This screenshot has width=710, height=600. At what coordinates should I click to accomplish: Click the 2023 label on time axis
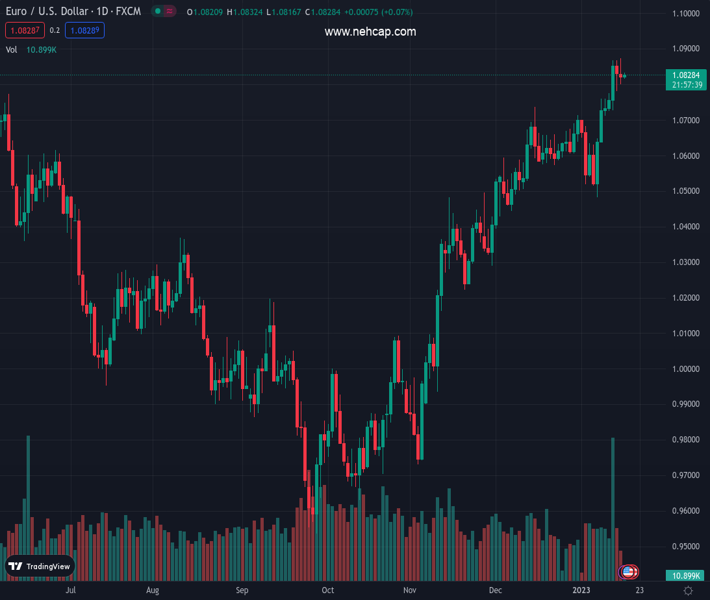[x=582, y=591]
